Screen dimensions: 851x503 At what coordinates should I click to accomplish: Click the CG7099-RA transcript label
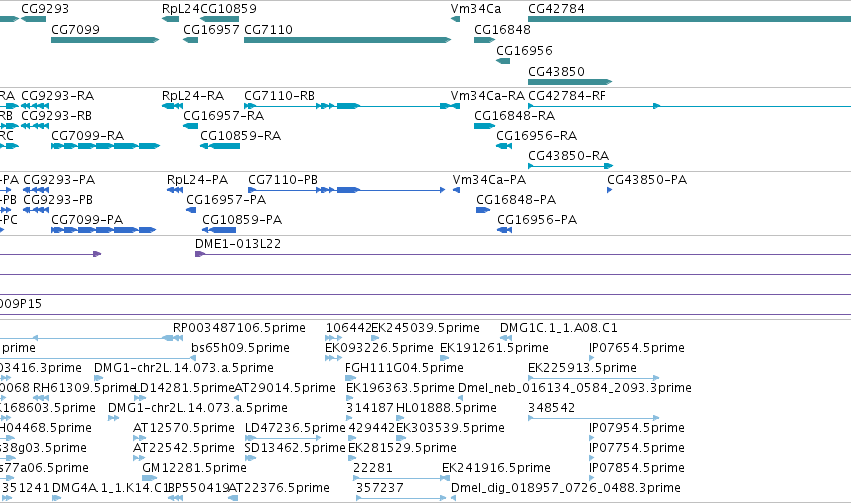click(x=87, y=136)
